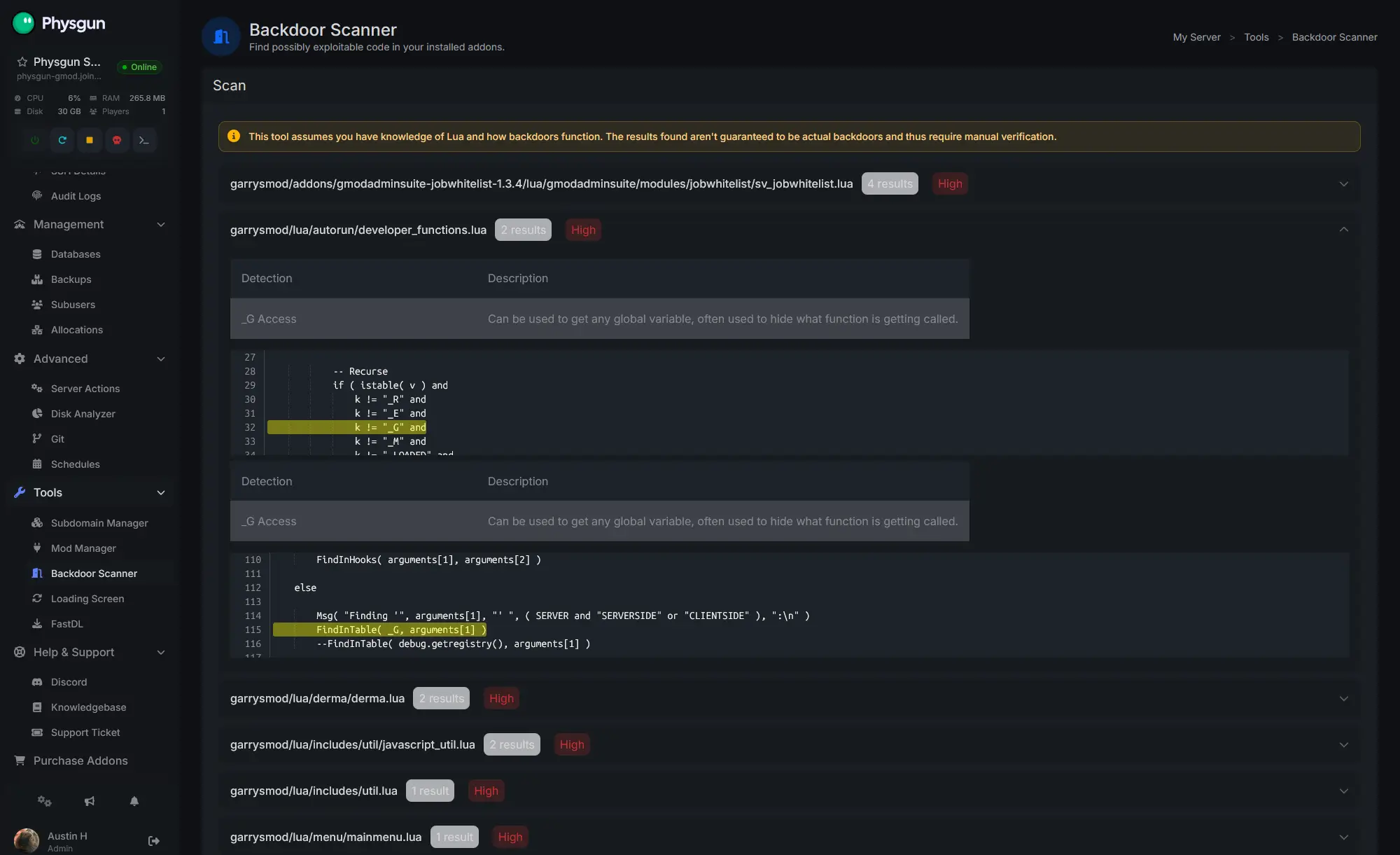
Task: Click the Online status badge
Action: click(x=139, y=67)
